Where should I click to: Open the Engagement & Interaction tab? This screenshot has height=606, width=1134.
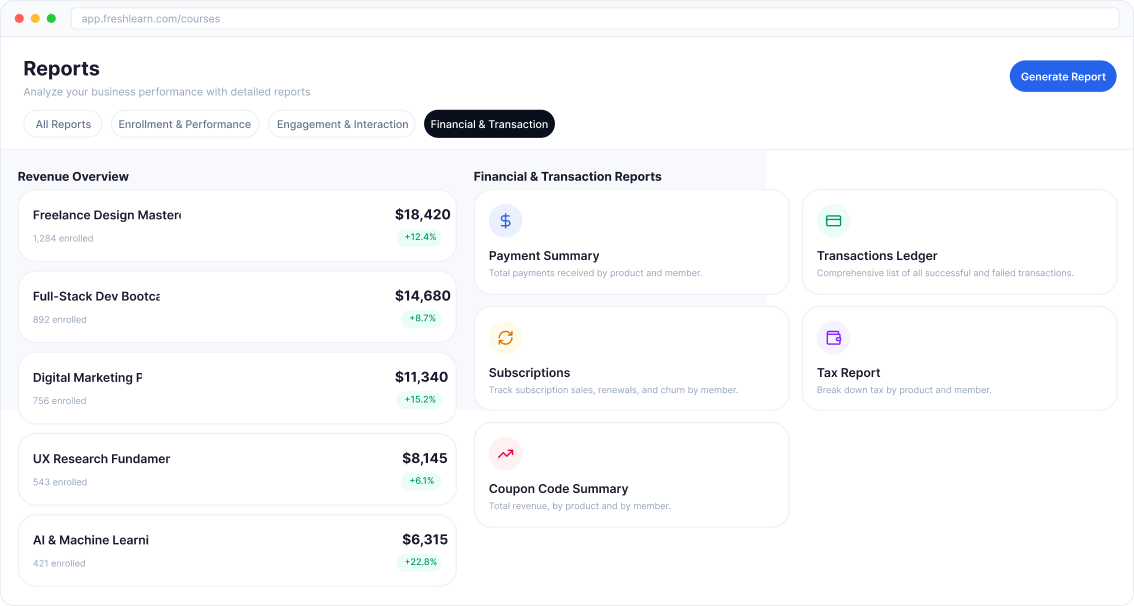coord(341,124)
